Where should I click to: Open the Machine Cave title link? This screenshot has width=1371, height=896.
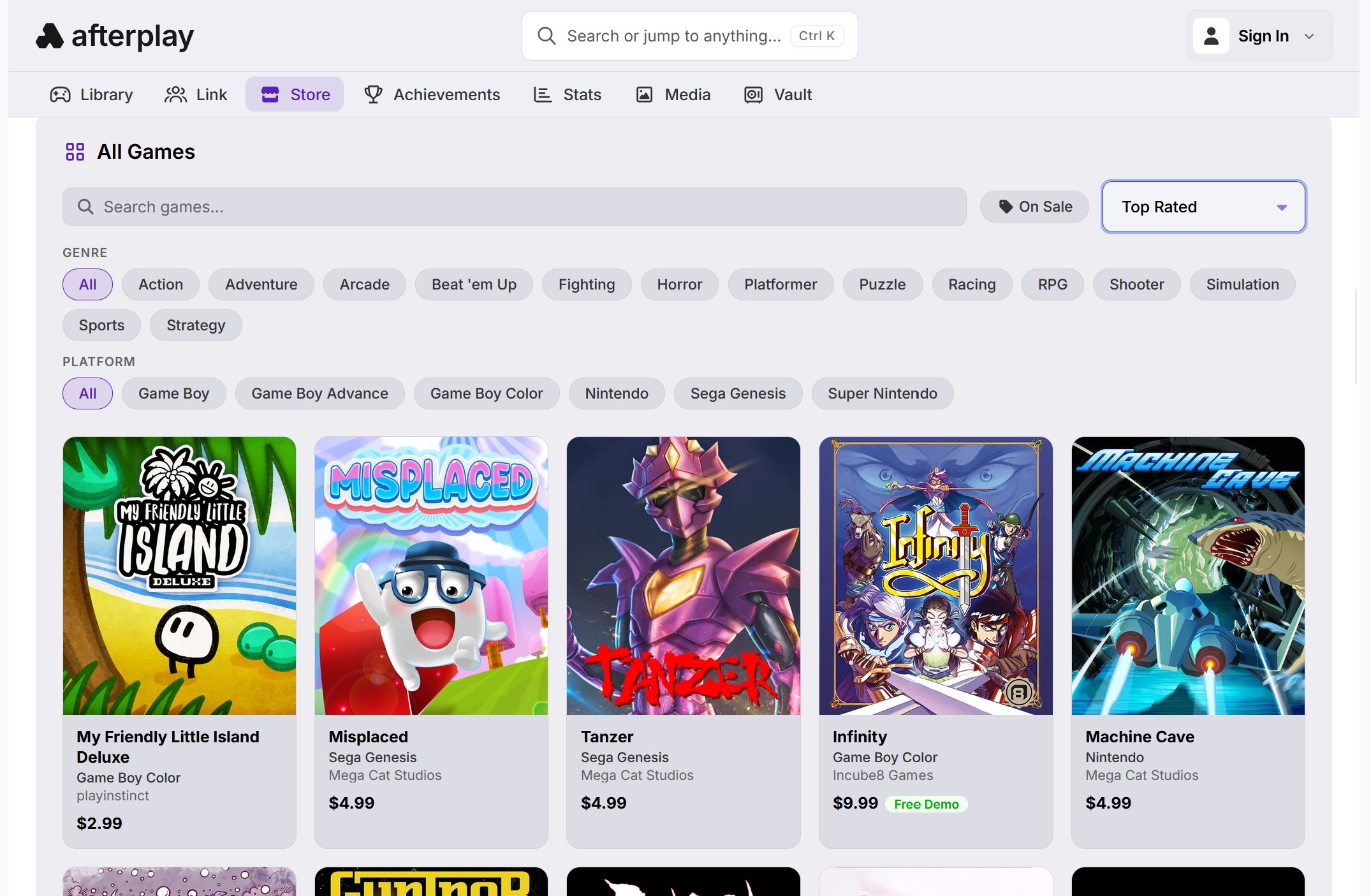pyautogui.click(x=1140, y=737)
